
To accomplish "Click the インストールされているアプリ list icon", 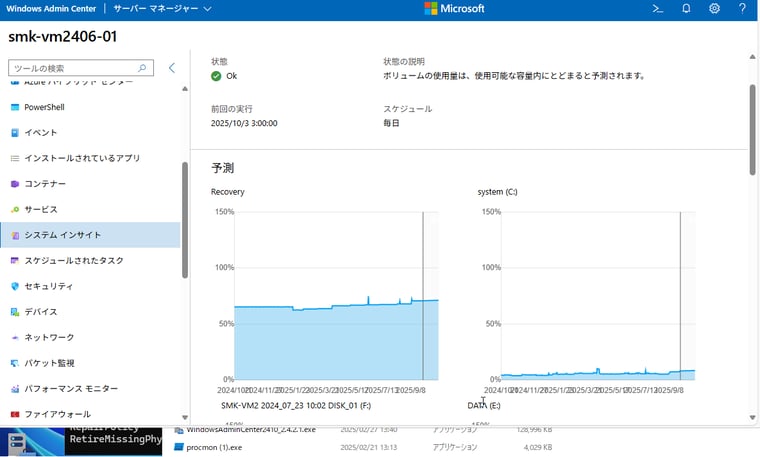I will 15,158.
